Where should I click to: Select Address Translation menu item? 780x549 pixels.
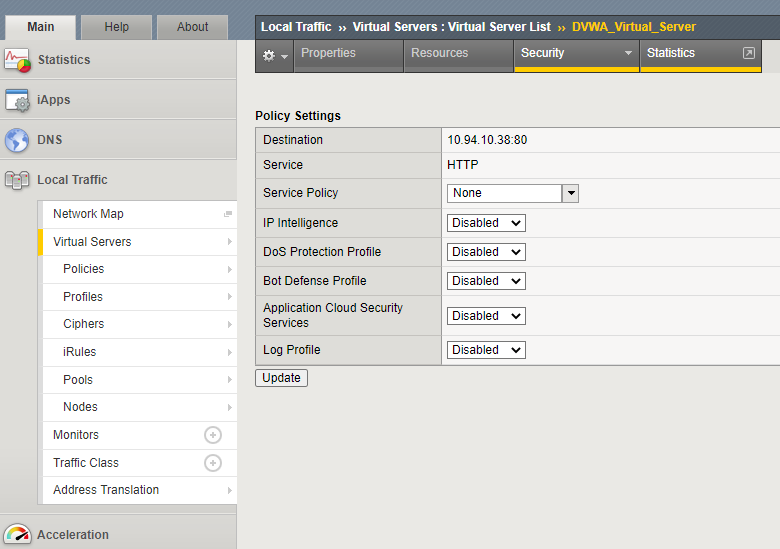[x=140, y=490]
